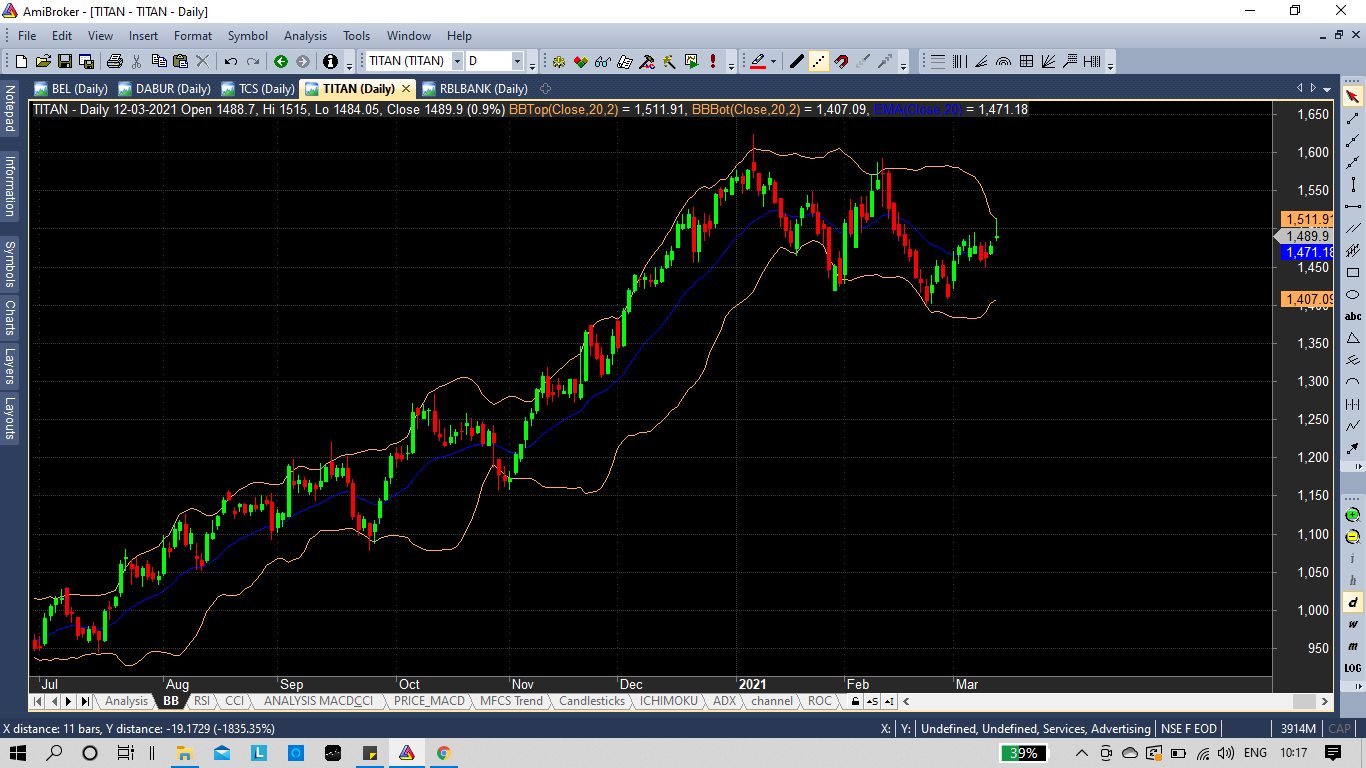Screen dimensions: 1366x768
Task: Click the New file icon in toolbar
Action: point(20,61)
